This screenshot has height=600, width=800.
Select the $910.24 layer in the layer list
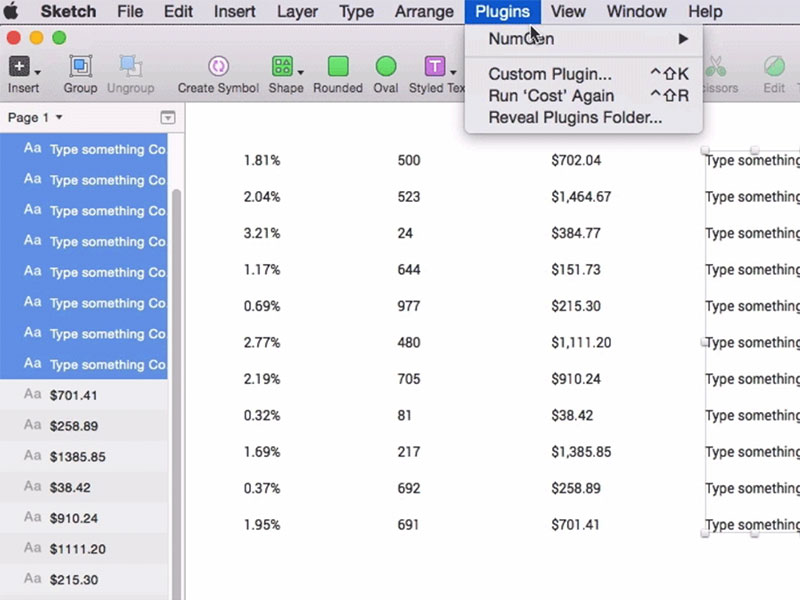(84, 517)
